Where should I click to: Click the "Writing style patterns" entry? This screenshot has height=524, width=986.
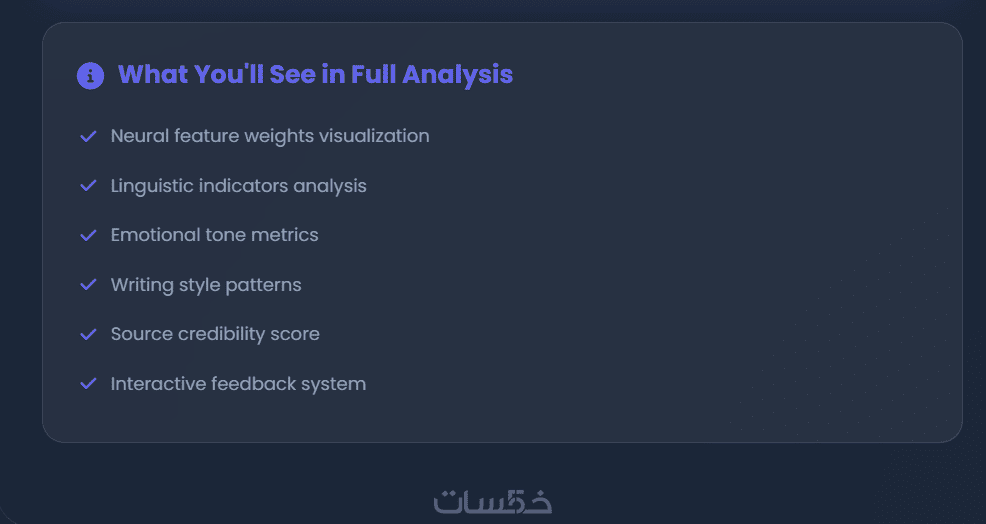(206, 285)
